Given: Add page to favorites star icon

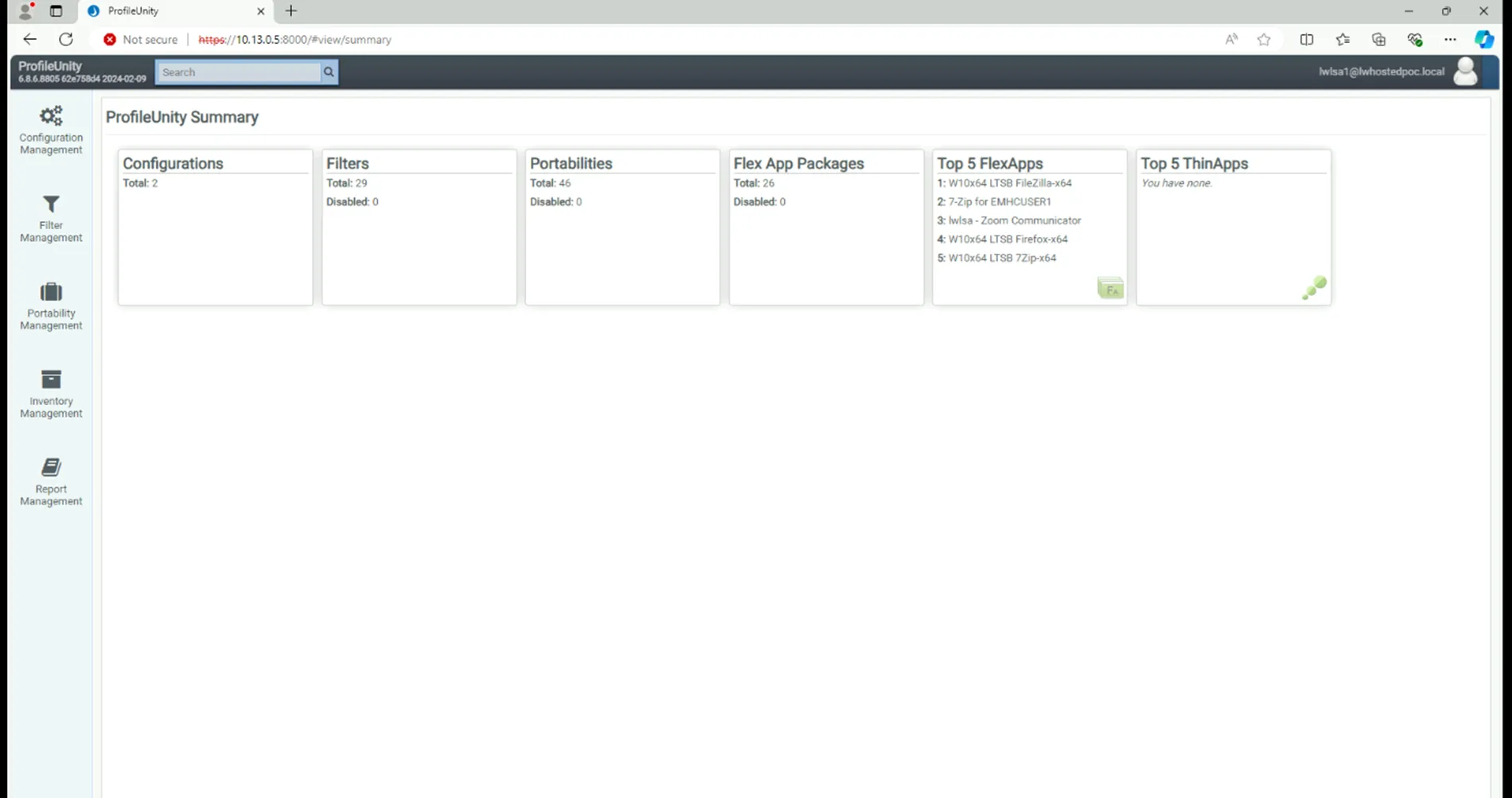Looking at the screenshot, I should pos(1264,39).
